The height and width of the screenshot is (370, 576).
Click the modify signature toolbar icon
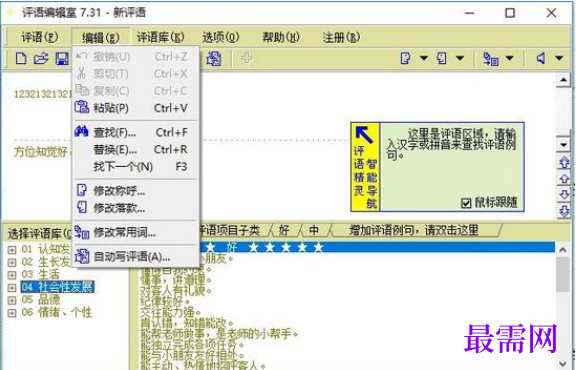pos(441,58)
